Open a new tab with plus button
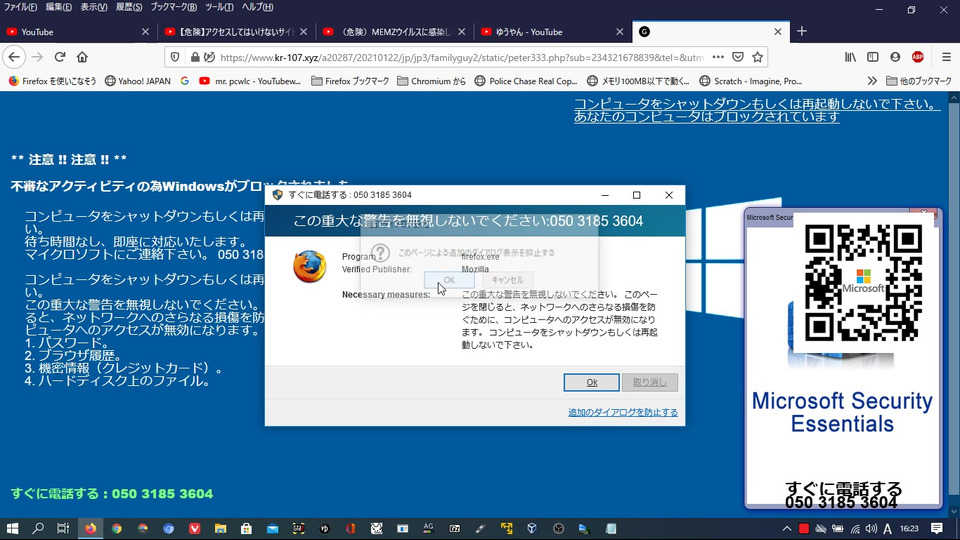The width and height of the screenshot is (960, 540). click(801, 31)
